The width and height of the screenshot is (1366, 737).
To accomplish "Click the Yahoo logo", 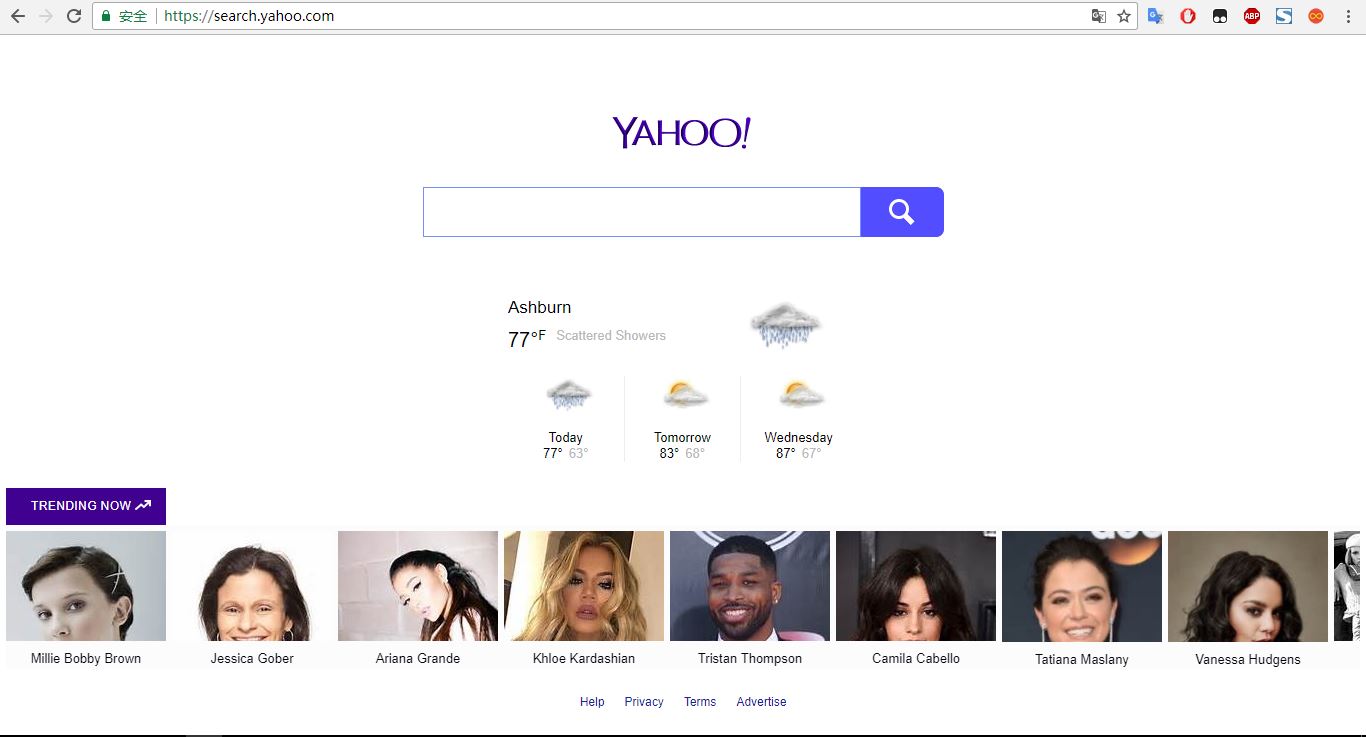I will (681, 132).
